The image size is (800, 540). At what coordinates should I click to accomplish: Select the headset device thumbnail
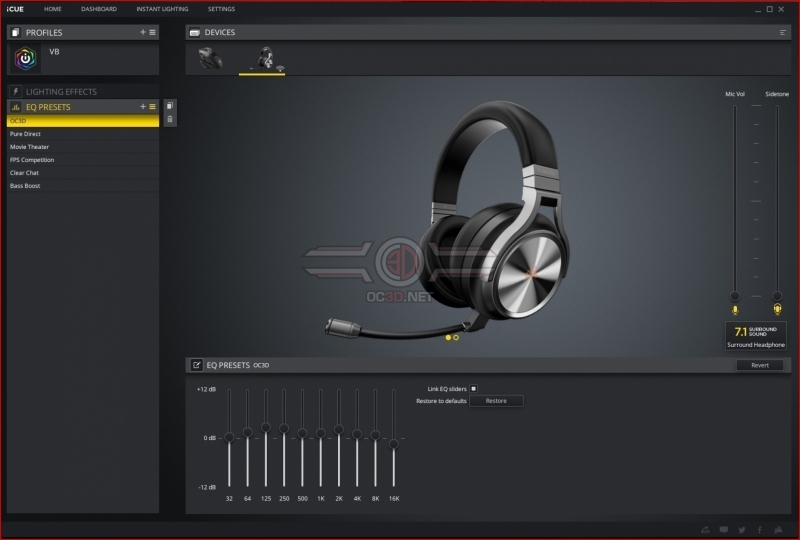pyautogui.click(x=265, y=58)
